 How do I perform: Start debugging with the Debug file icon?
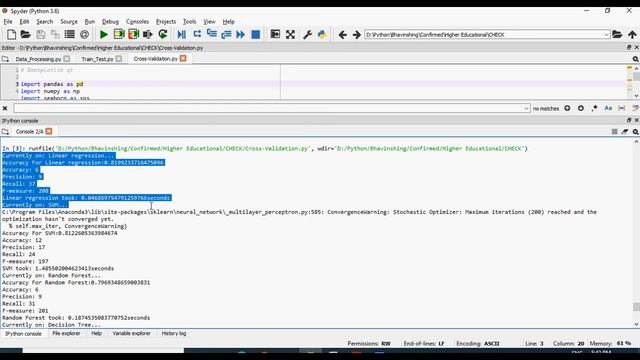(x=182, y=35)
